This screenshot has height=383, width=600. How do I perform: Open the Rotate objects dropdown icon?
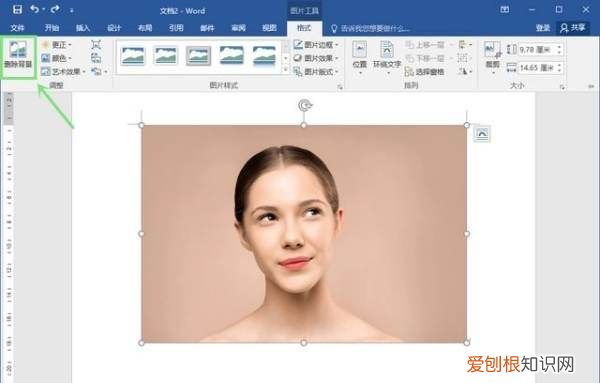tap(465, 71)
